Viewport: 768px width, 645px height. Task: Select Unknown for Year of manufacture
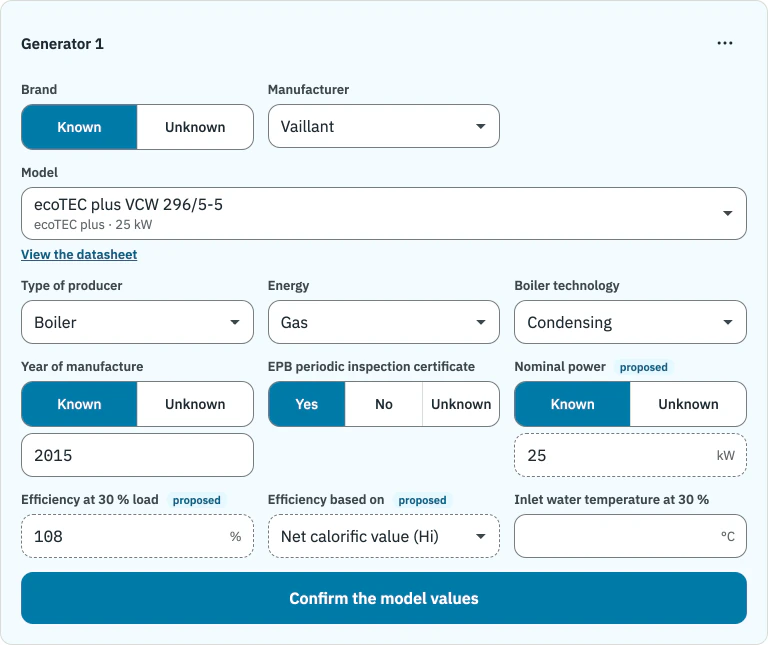pyautogui.click(x=195, y=404)
